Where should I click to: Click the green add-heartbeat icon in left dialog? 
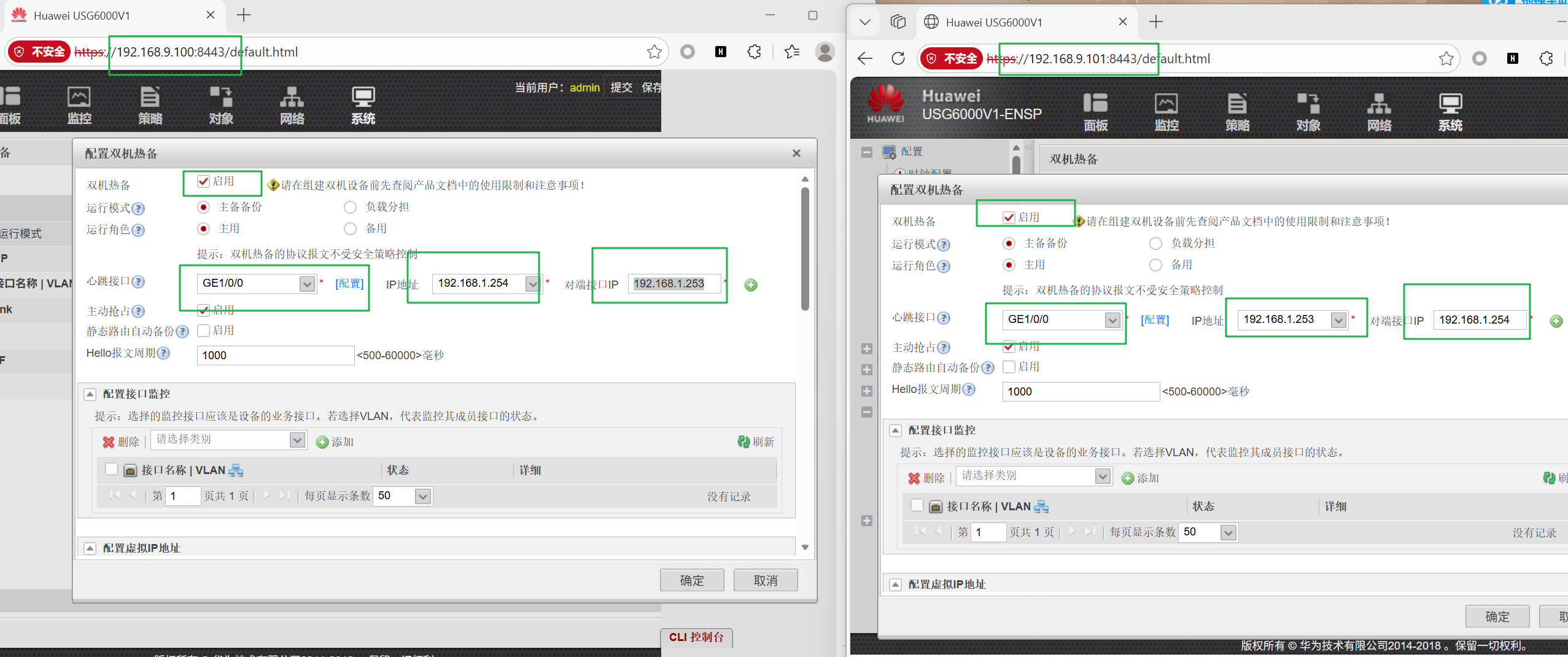[x=751, y=285]
